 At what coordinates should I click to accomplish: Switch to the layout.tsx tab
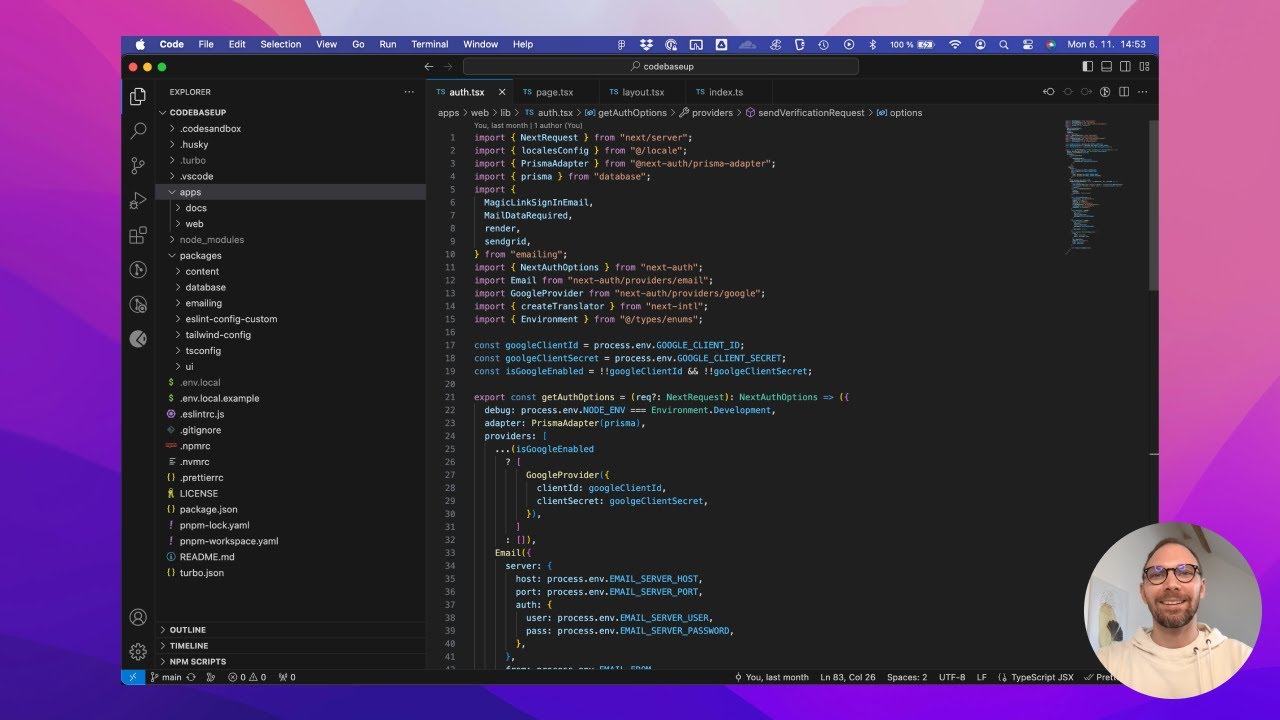(x=643, y=92)
